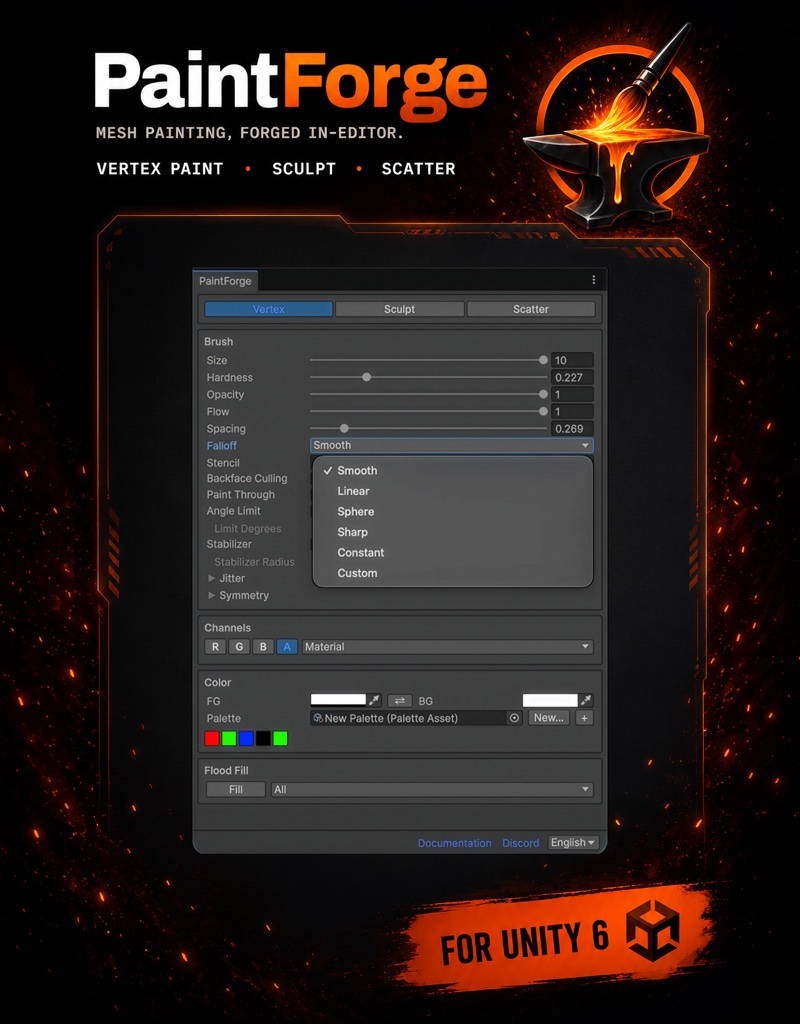Open the Material channel dropdown

[447, 647]
